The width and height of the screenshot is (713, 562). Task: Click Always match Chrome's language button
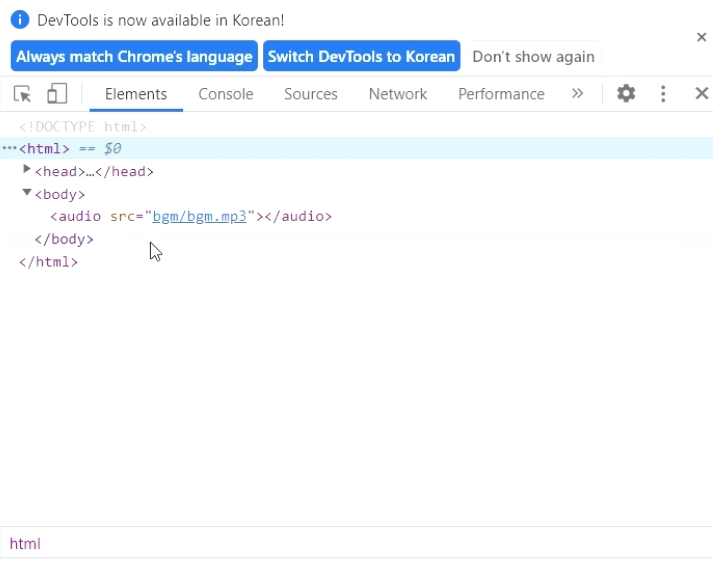(134, 56)
